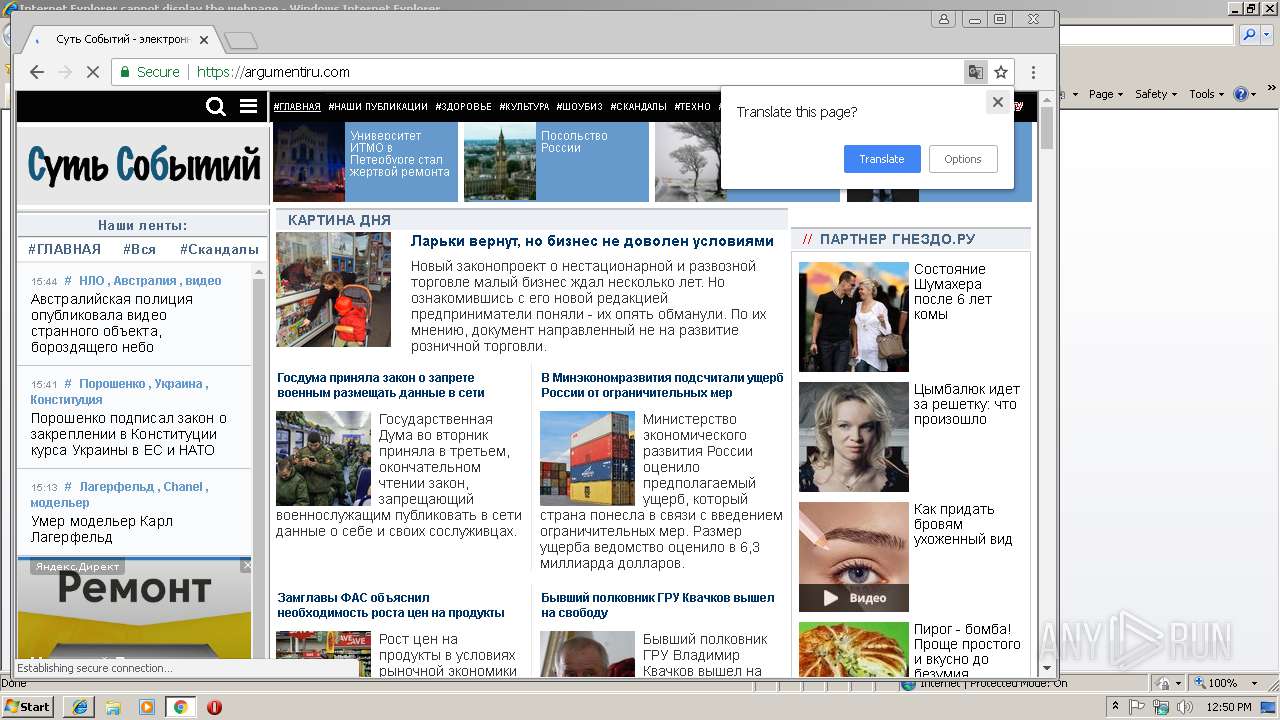This screenshot has height=720, width=1280.
Task: Show hidden system tray icons
Action: (1118, 707)
